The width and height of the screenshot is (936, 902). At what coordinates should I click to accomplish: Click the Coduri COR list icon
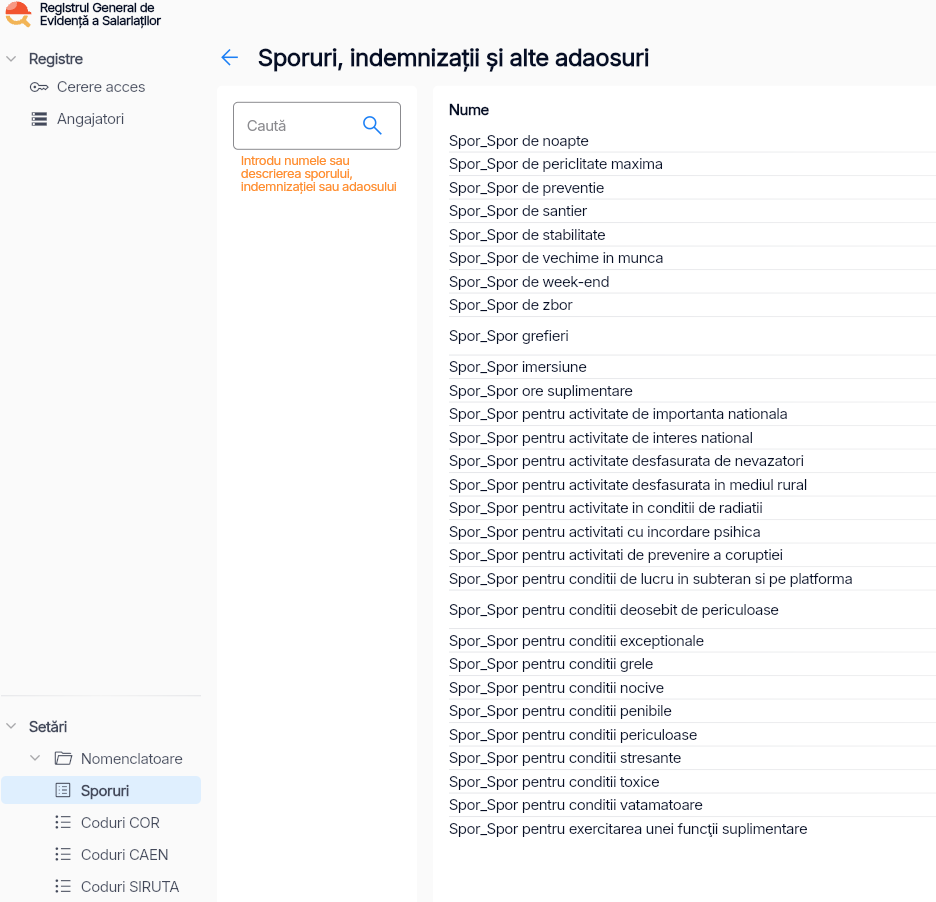click(x=63, y=823)
